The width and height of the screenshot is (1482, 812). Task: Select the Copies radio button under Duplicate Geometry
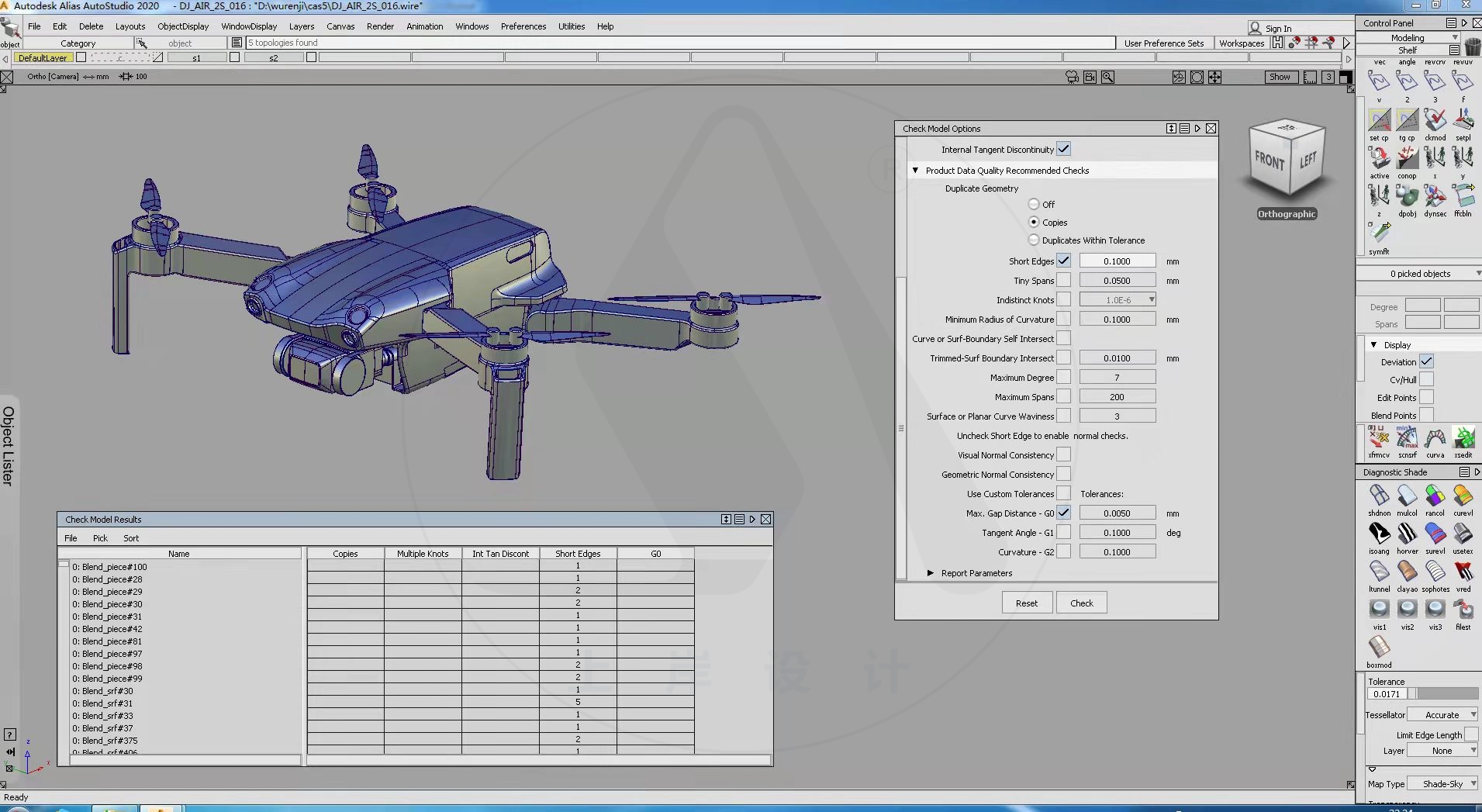[1035, 223]
